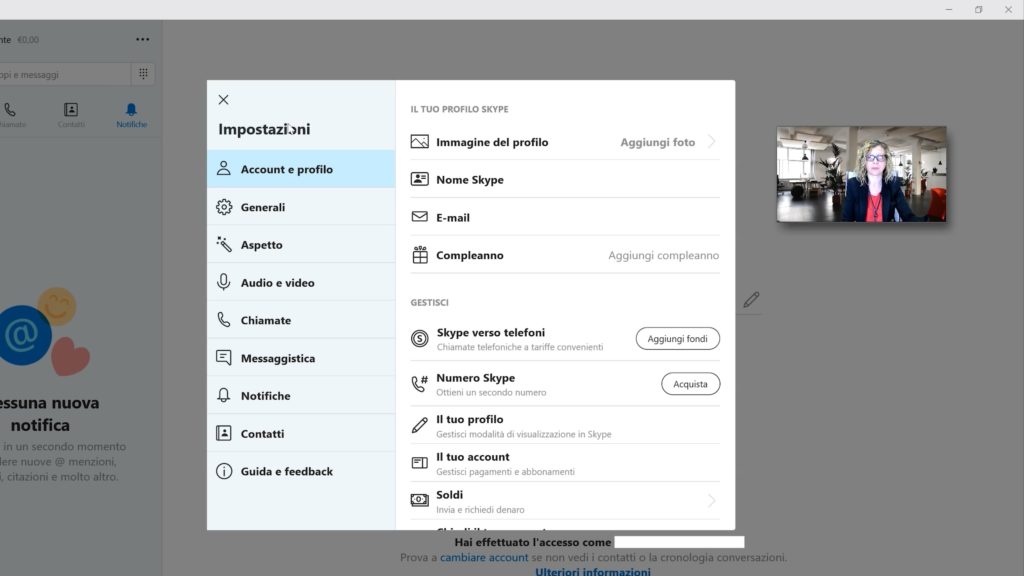
Task: Click the Immagine del profilo camera icon
Action: 419,142
